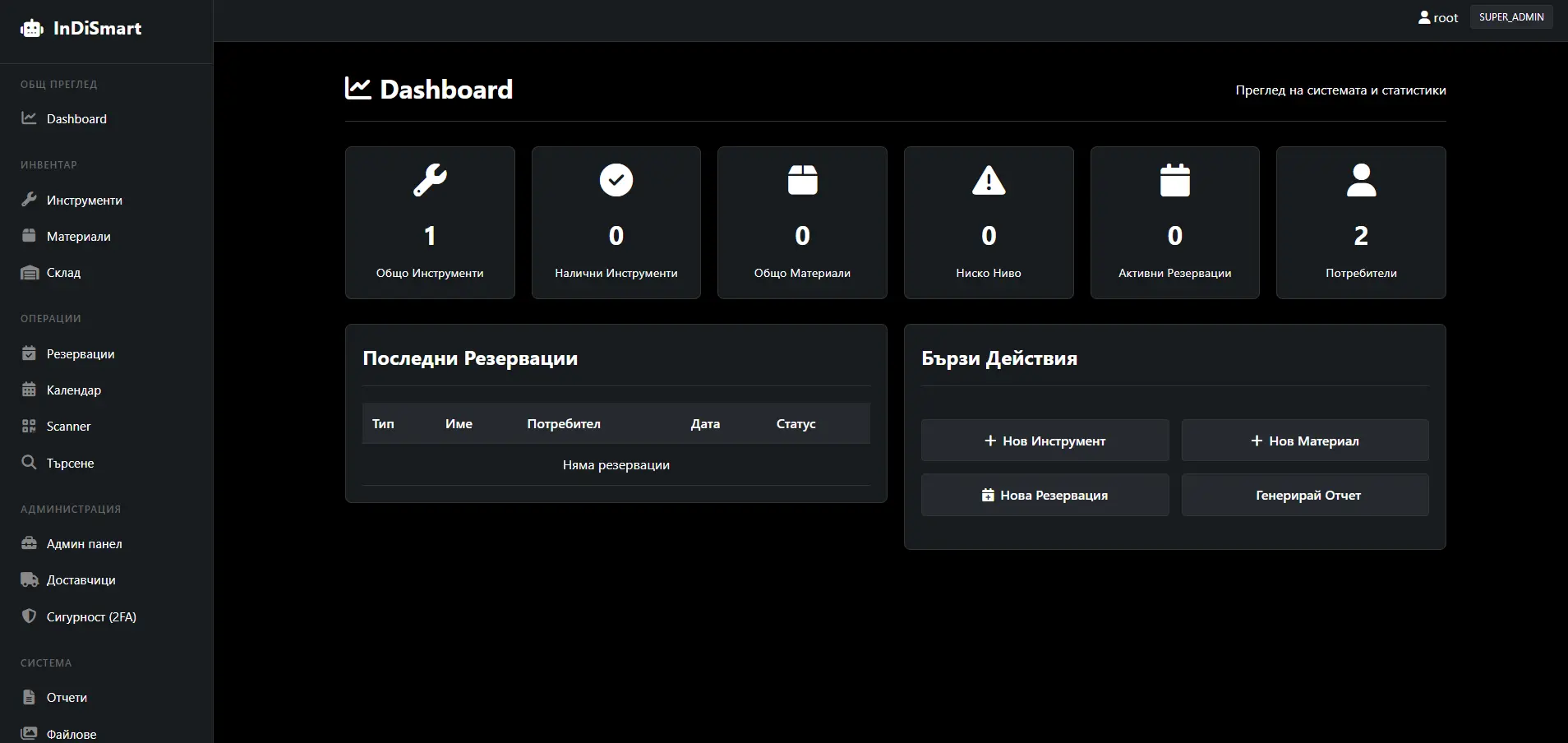Click the checkmark icon in Налични Инструменти card
Viewport: 1568px width, 743px height.
tap(616, 180)
